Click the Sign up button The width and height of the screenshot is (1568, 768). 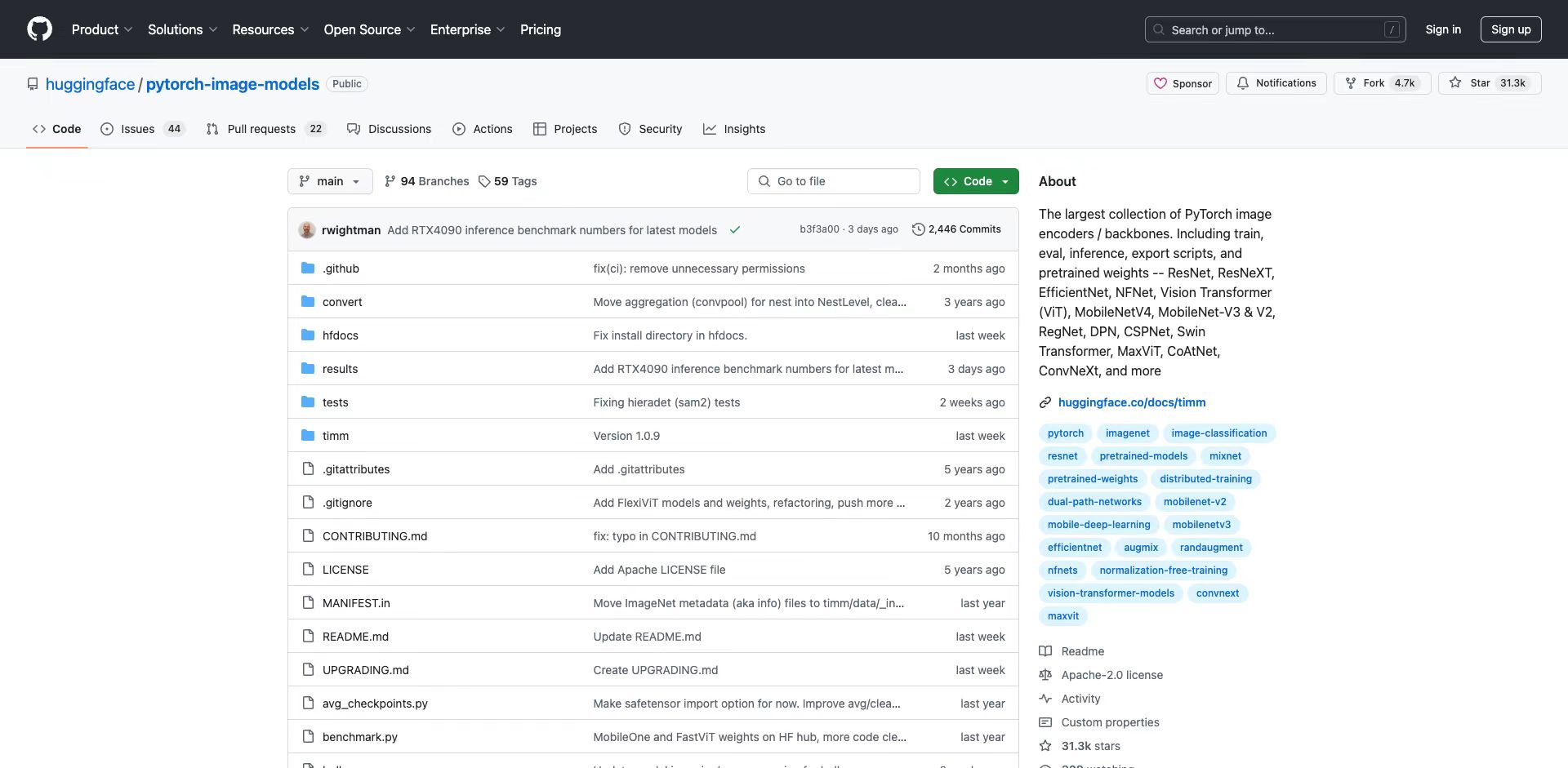pos(1511,29)
